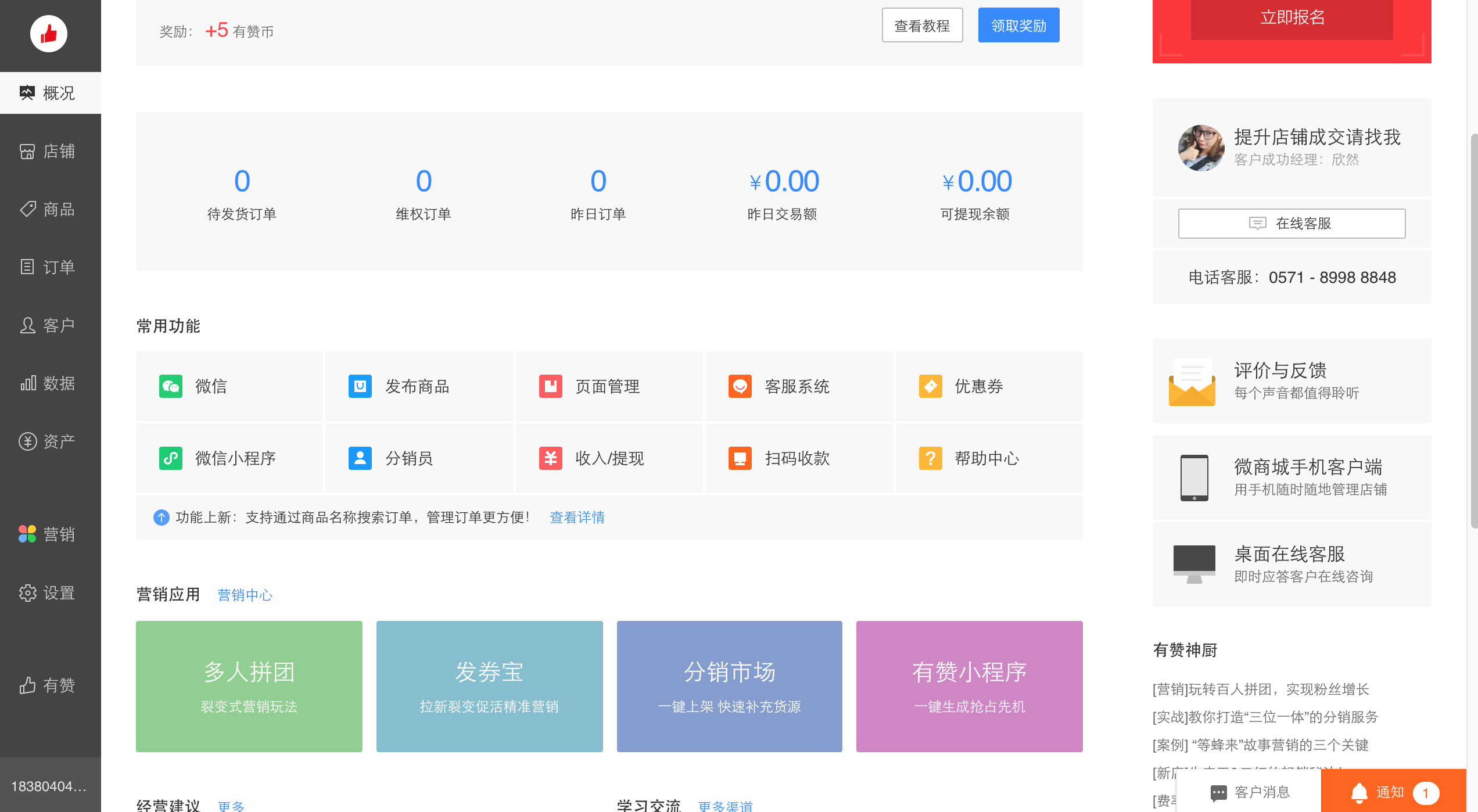Open the 营销中心 link
The height and width of the screenshot is (812, 1478).
245,595
